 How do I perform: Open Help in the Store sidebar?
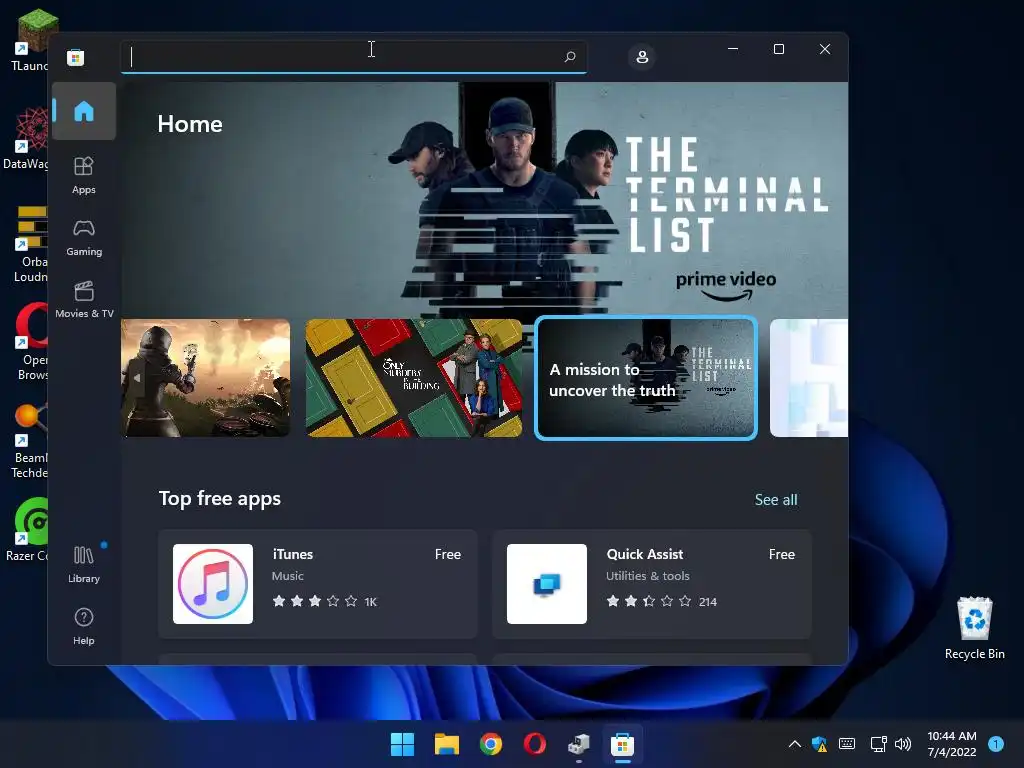84,626
